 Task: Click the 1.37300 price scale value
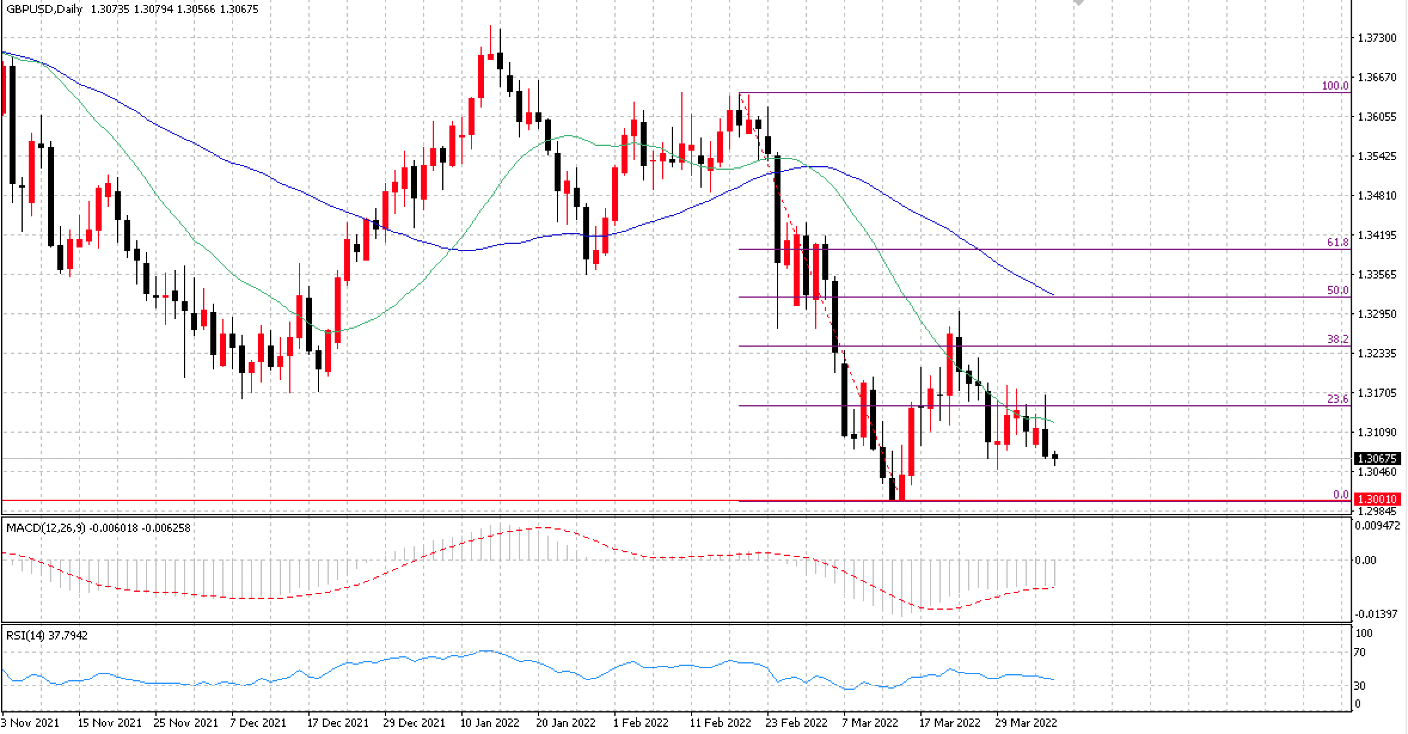tap(1378, 38)
